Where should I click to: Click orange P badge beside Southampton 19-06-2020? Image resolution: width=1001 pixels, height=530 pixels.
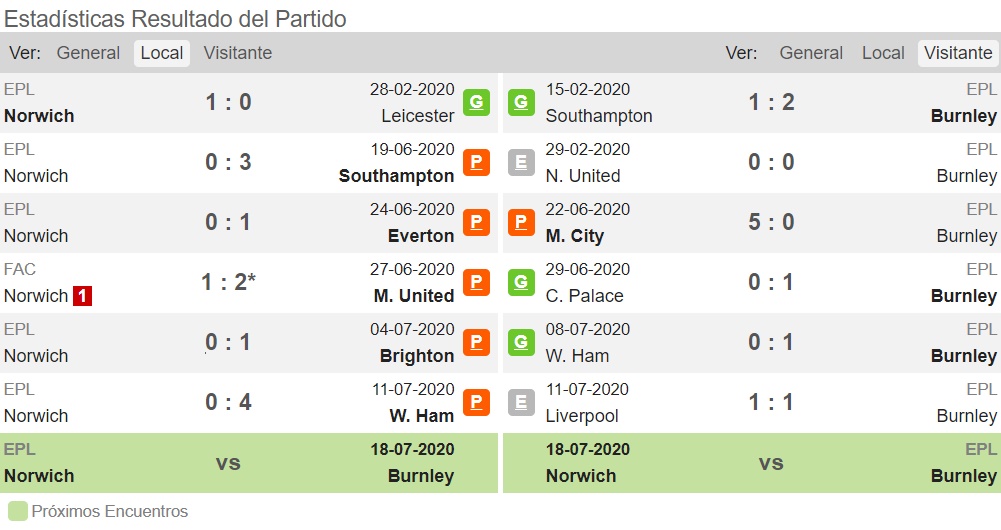pos(476,162)
